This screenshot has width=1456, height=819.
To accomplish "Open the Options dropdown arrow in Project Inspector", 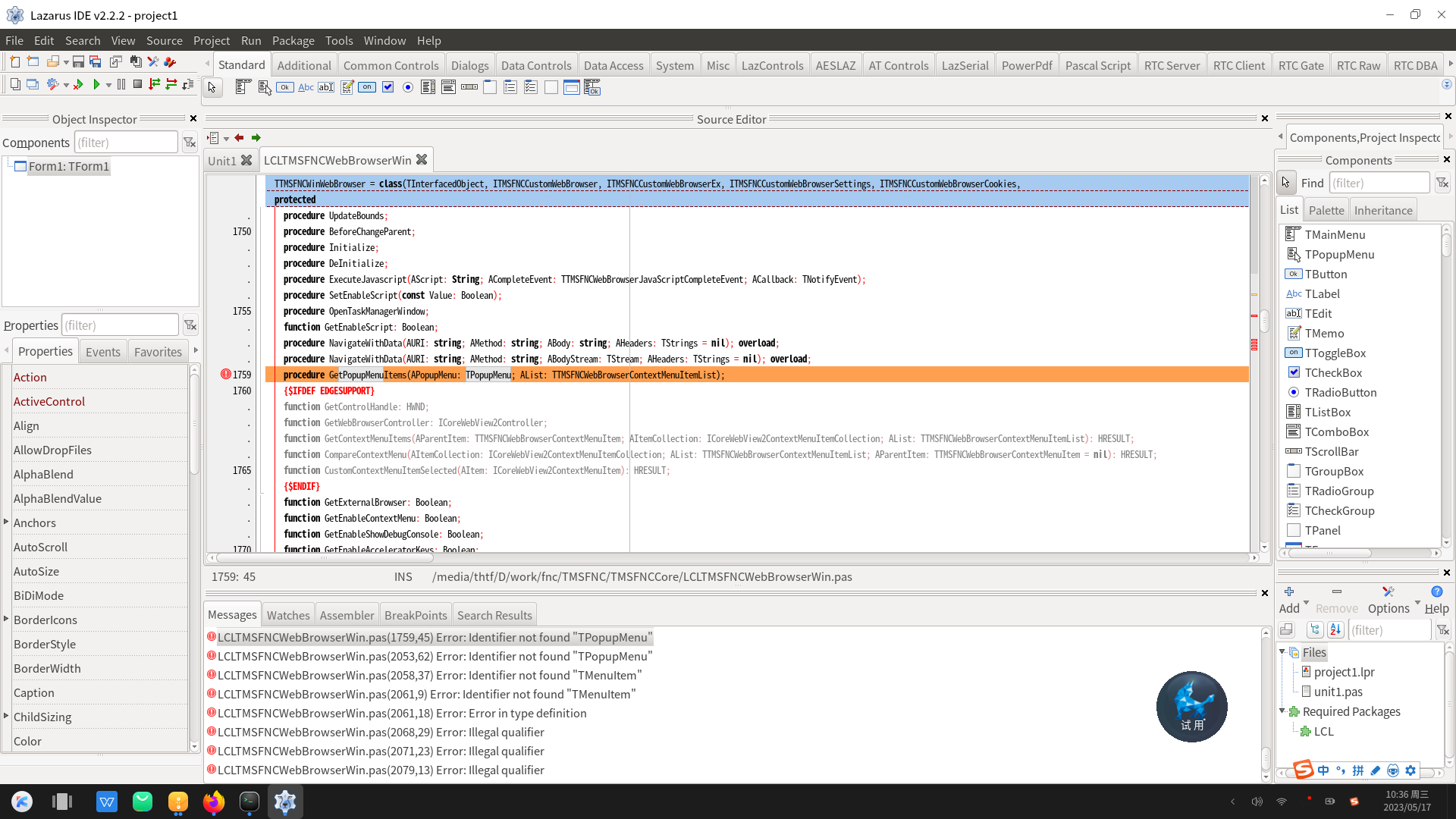I will click(x=1417, y=602).
